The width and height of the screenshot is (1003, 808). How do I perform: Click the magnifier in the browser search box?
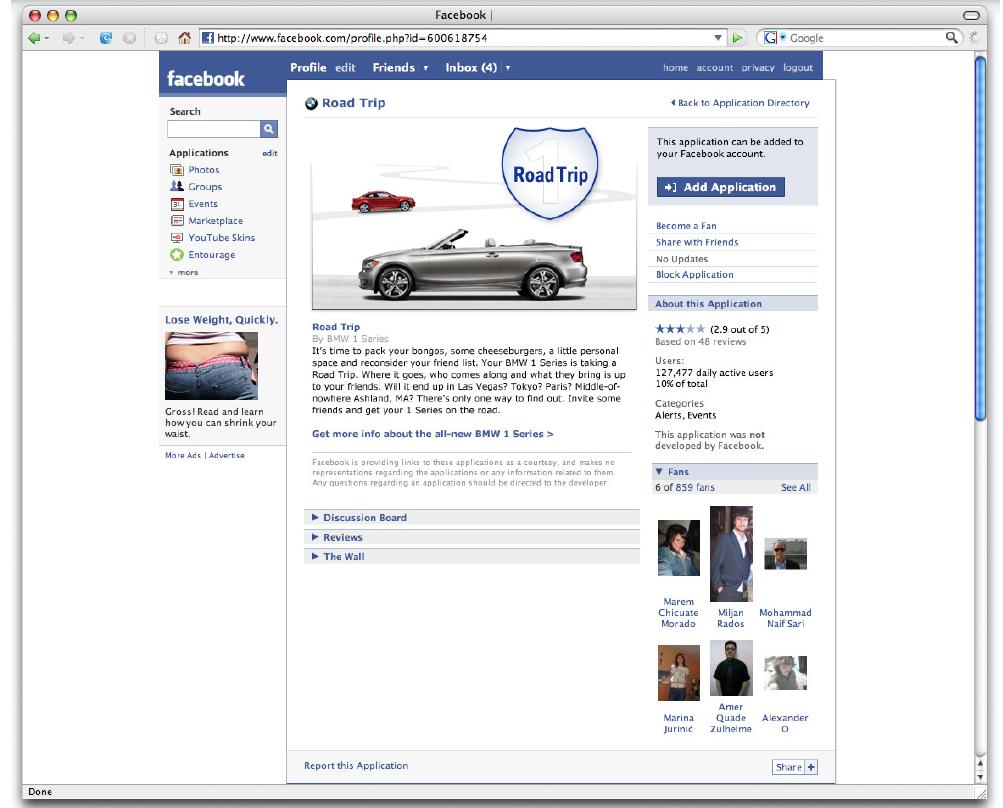tap(952, 38)
